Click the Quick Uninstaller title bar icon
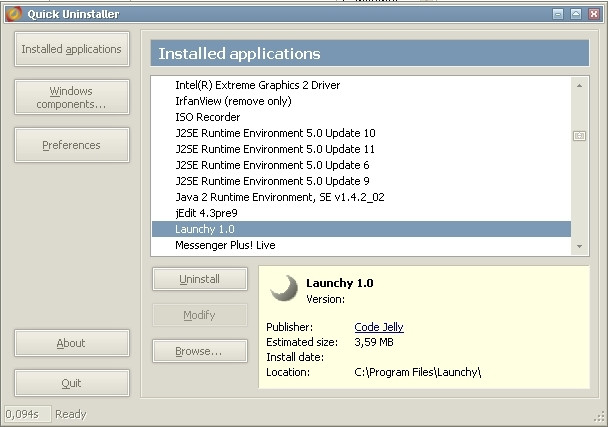Screen dimensions: 608x427 13,14
